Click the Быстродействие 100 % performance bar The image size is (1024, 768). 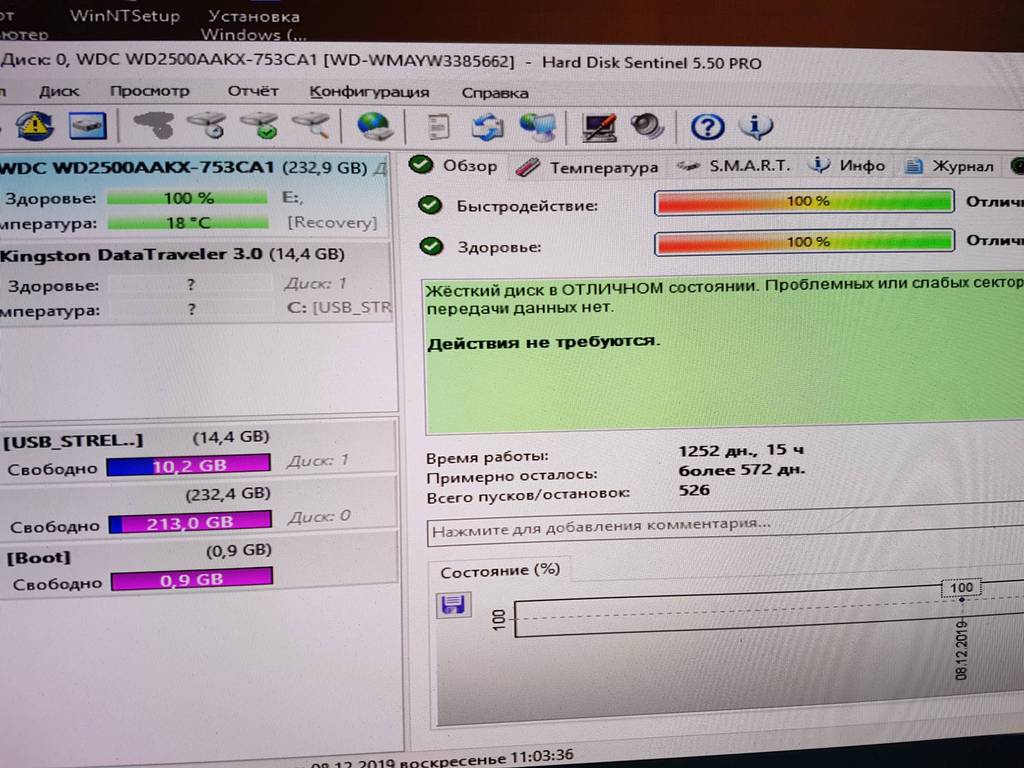click(x=804, y=202)
